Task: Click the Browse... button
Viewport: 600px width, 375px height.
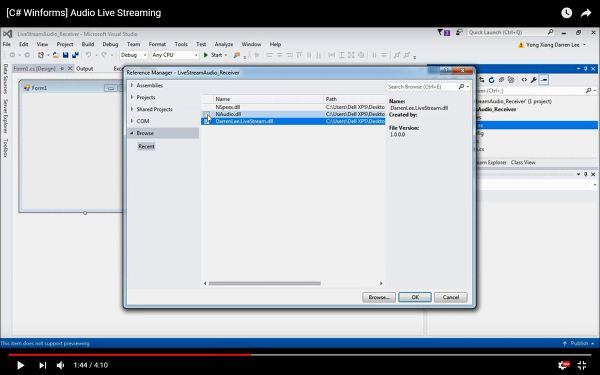Action: point(379,297)
